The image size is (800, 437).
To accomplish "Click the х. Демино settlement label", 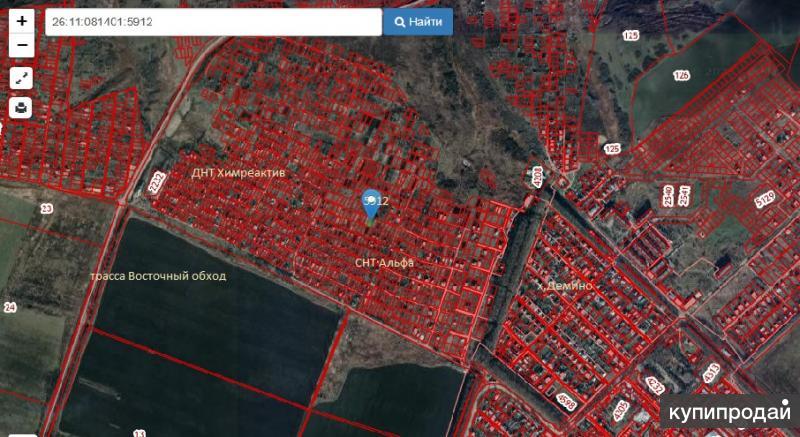I will click(565, 286).
